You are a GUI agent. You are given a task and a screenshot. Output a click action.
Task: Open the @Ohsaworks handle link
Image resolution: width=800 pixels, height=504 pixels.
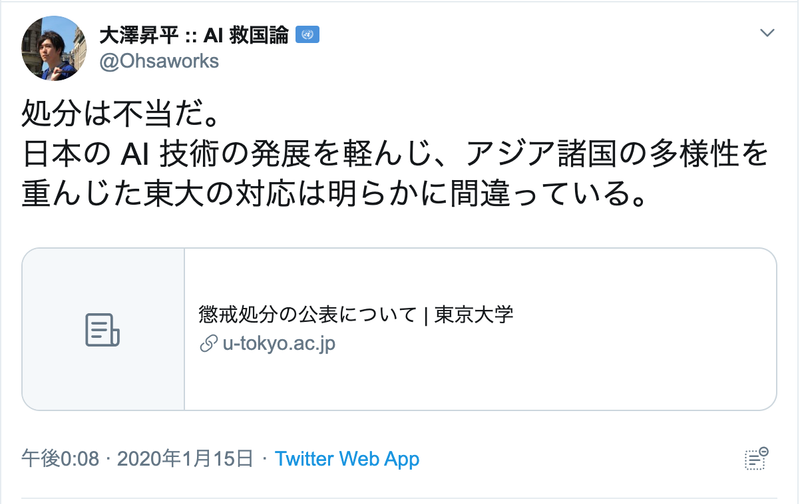[158, 61]
